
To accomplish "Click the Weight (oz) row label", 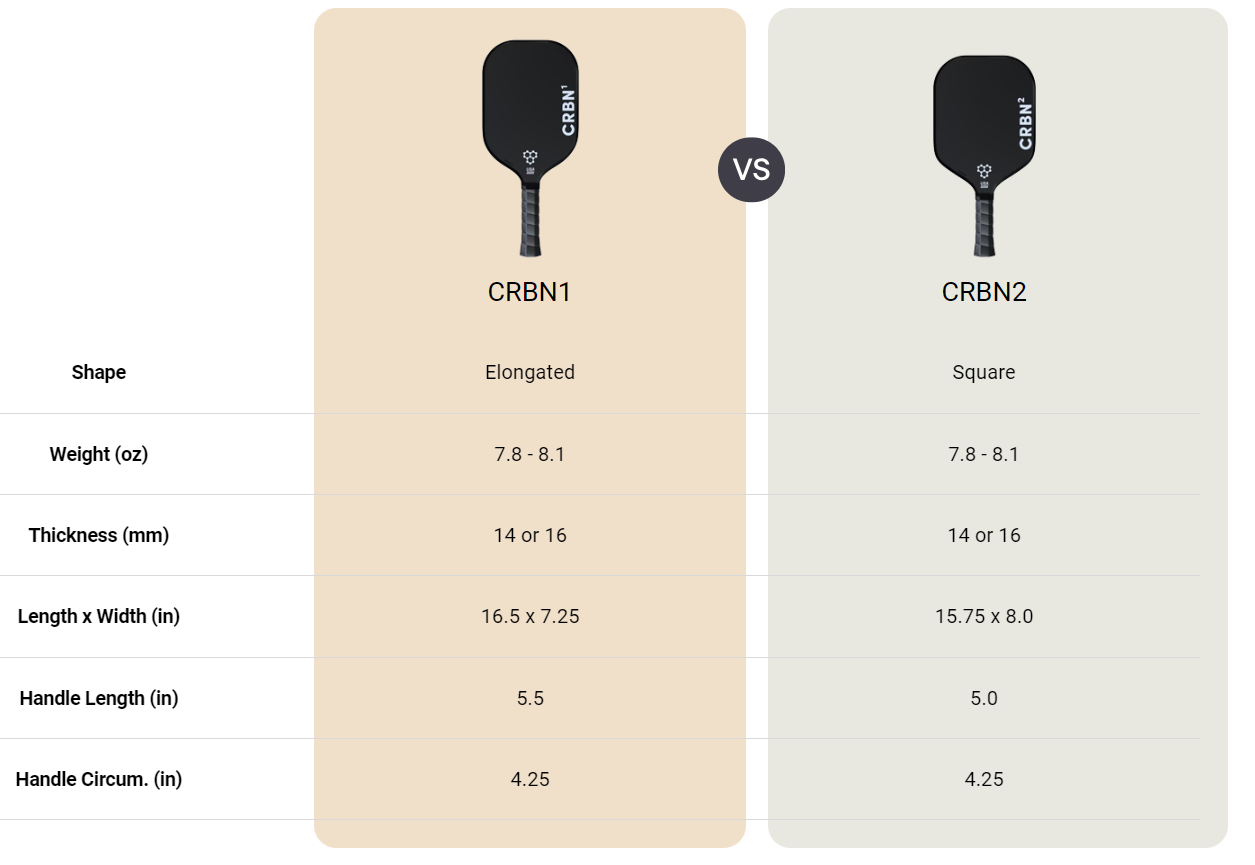I will pyautogui.click(x=99, y=454).
